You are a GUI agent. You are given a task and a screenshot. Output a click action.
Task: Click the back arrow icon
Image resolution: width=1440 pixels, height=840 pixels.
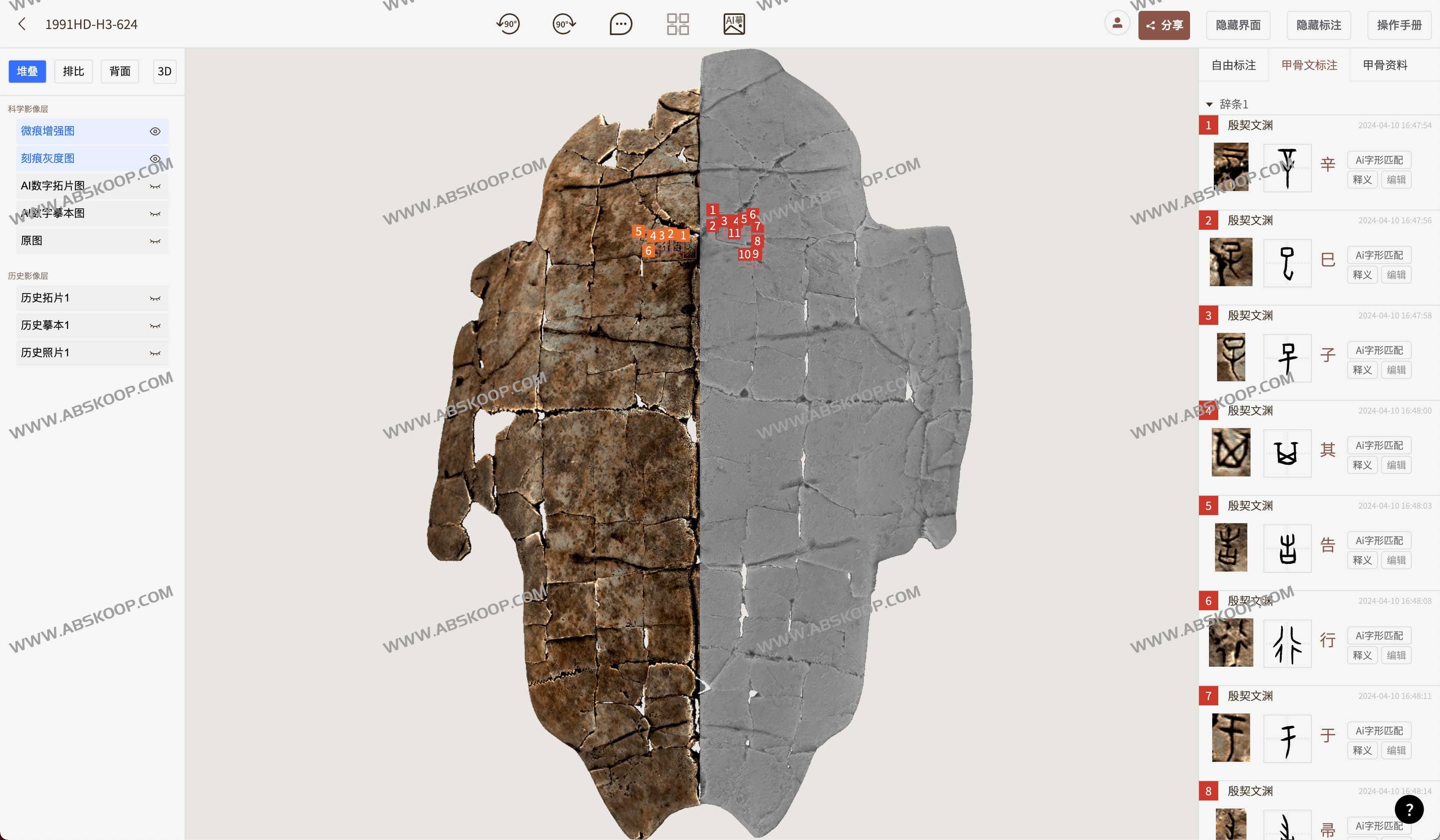coord(22,24)
